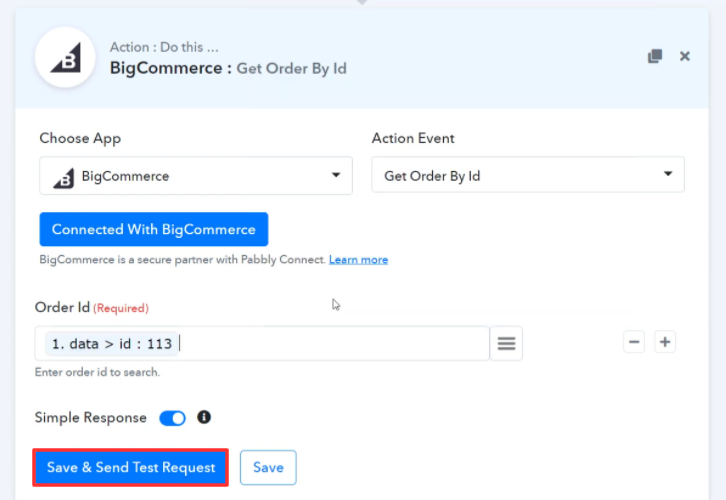Duplicate this action step via copy icon
Screen dimensions: 726x500
tap(655, 56)
